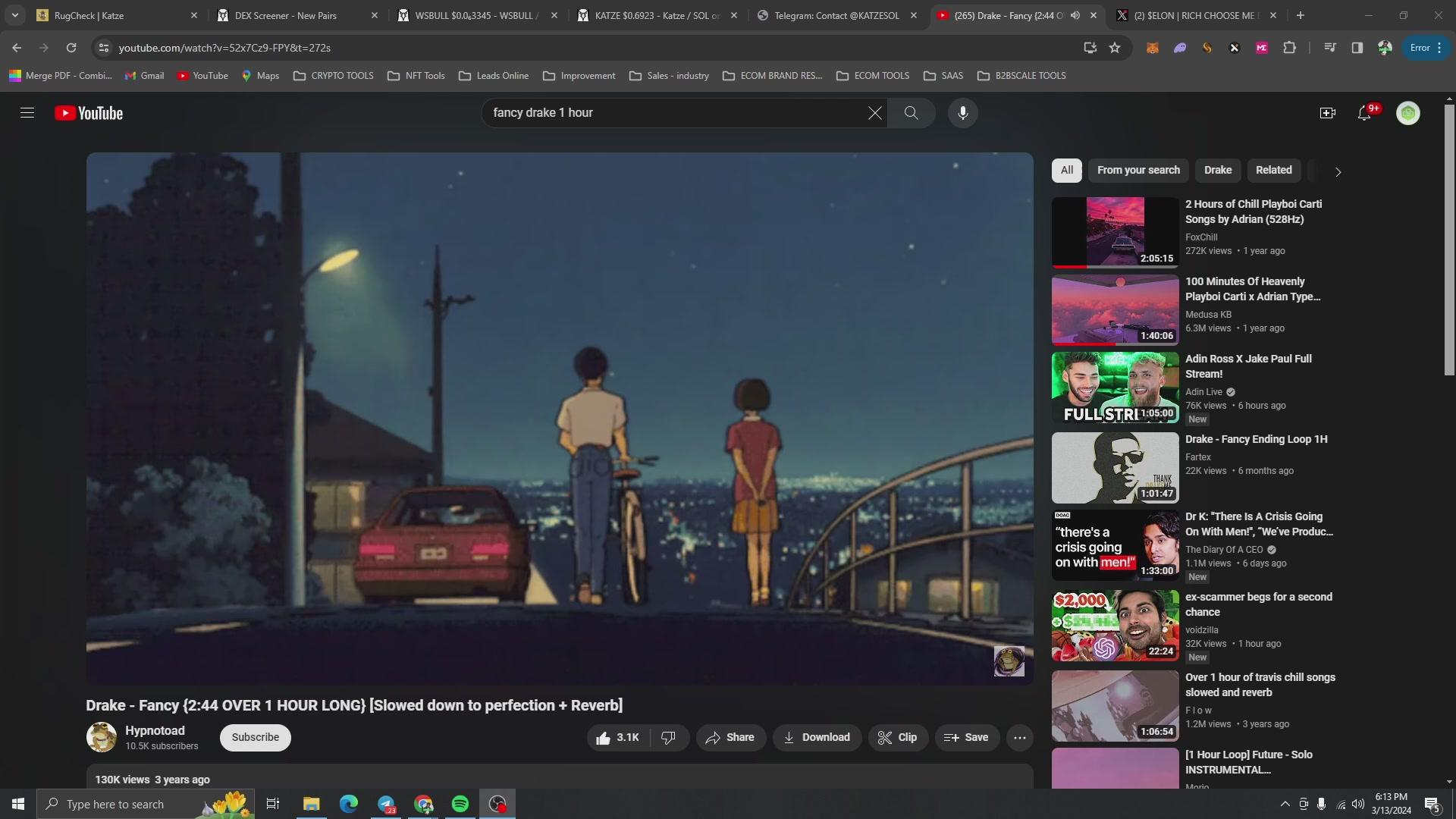The height and width of the screenshot is (819, 1456).
Task: Click the Clip button
Action: pyautogui.click(x=898, y=737)
